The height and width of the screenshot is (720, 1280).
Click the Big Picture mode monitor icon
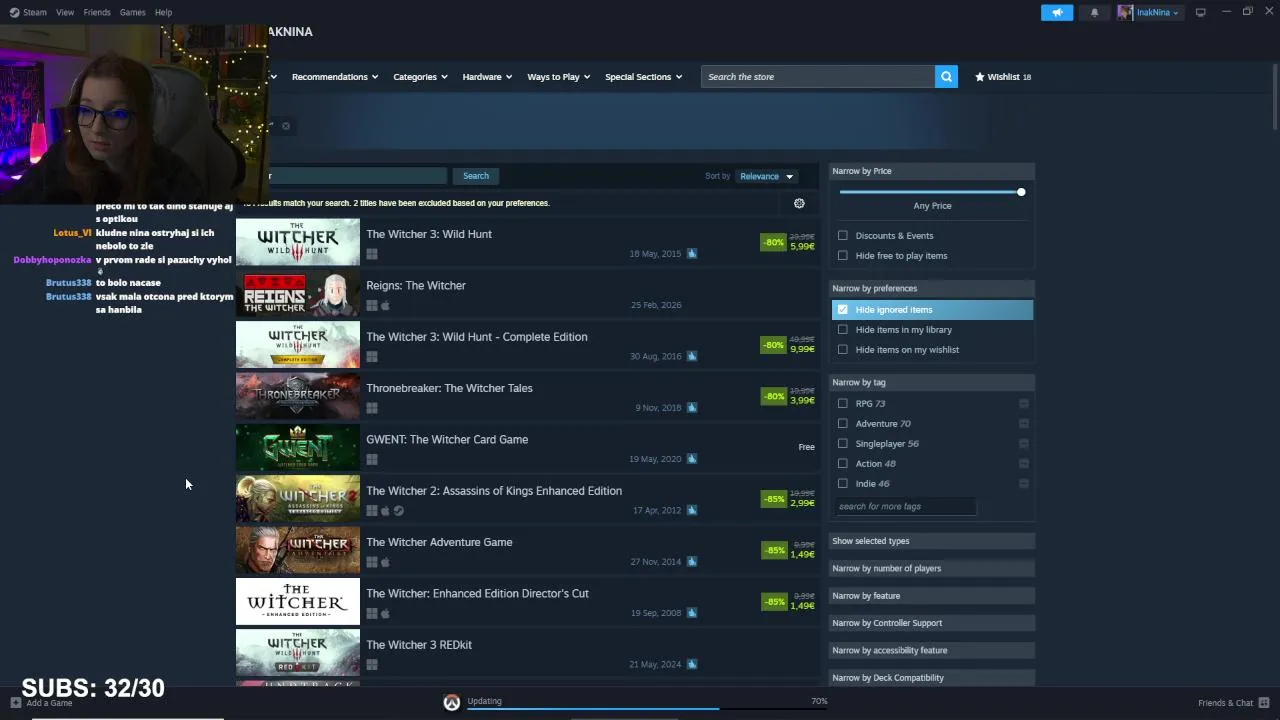(1200, 12)
